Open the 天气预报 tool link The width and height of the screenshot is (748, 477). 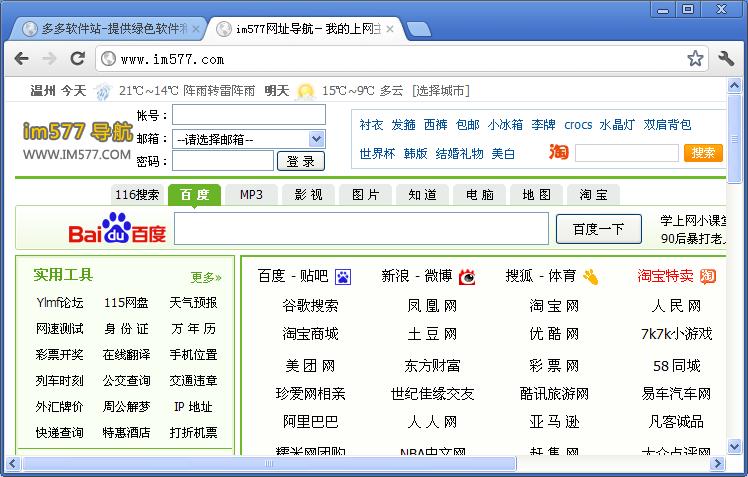(193, 302)
